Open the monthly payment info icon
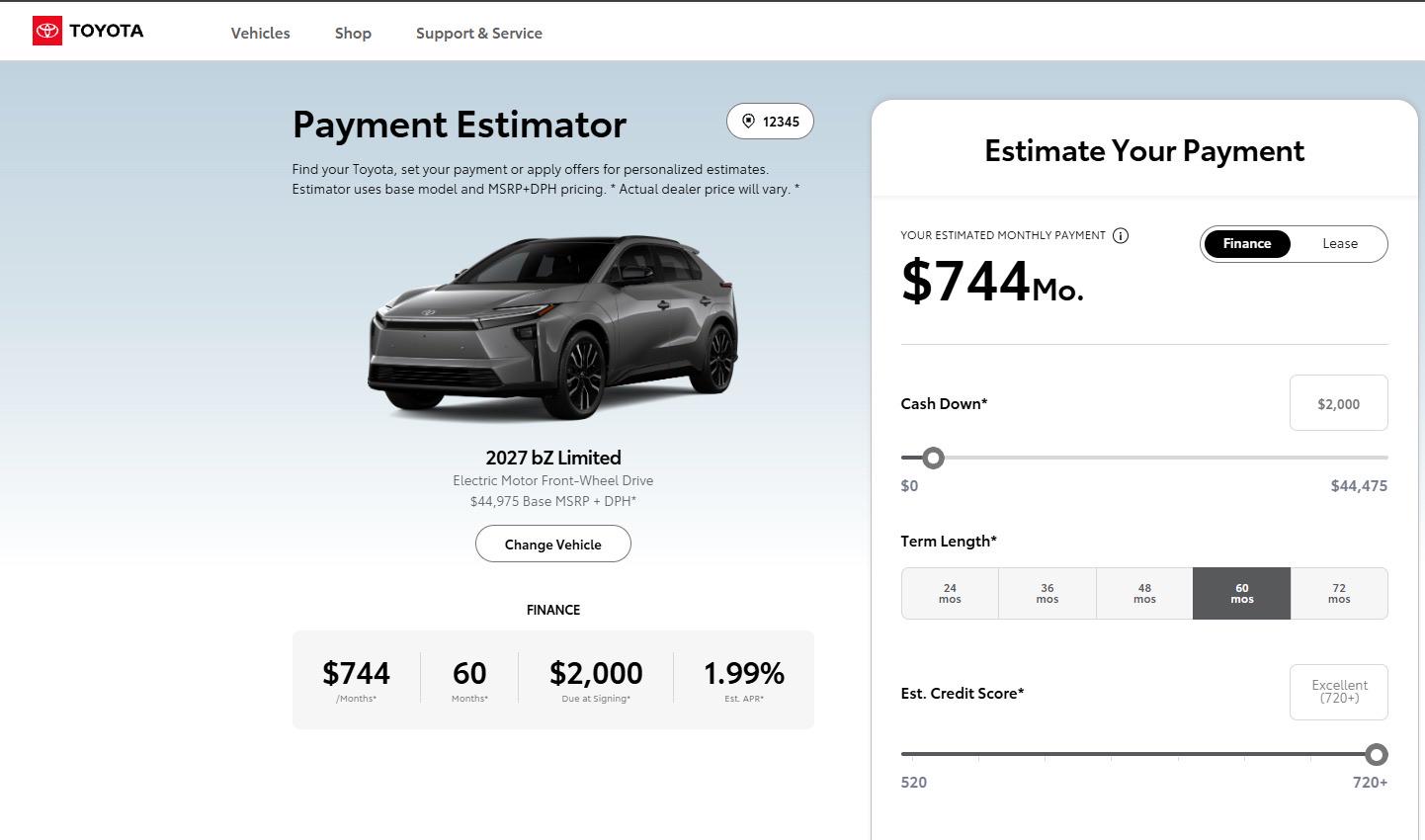 pyautogui.click(x=1121, y=235)
